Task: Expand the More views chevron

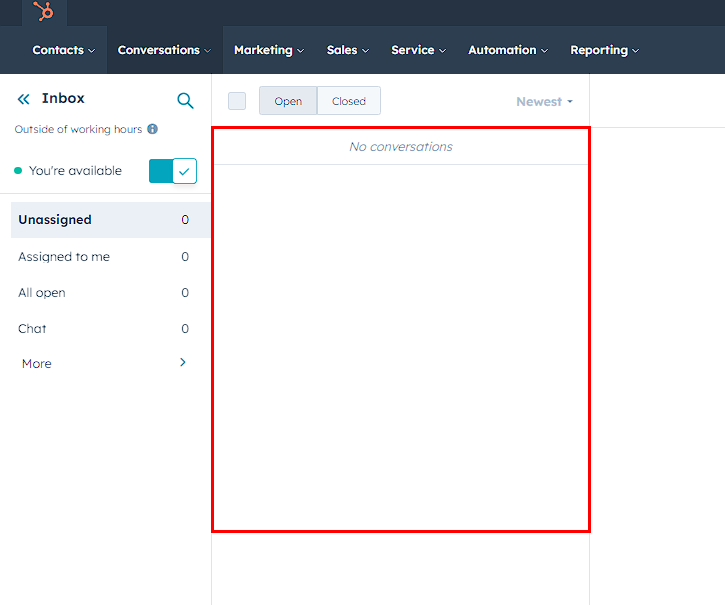Action: point(183,362)
